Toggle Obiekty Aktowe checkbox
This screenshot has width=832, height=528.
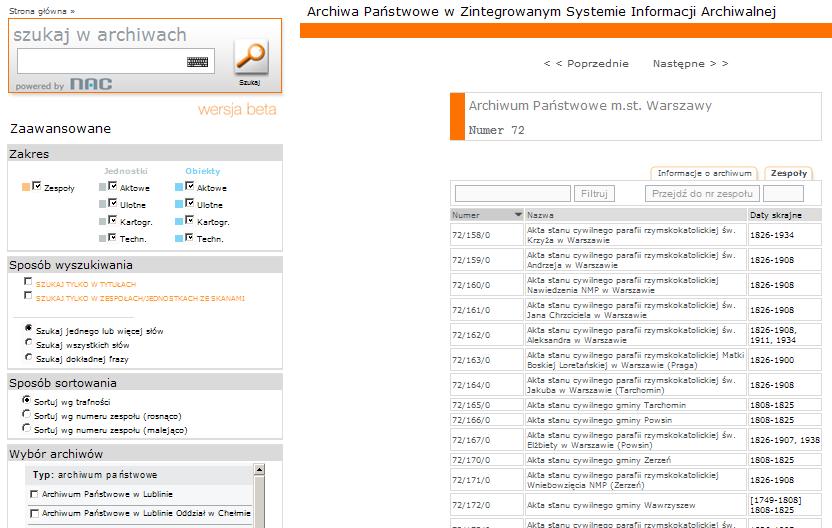(x=189, y=186)
